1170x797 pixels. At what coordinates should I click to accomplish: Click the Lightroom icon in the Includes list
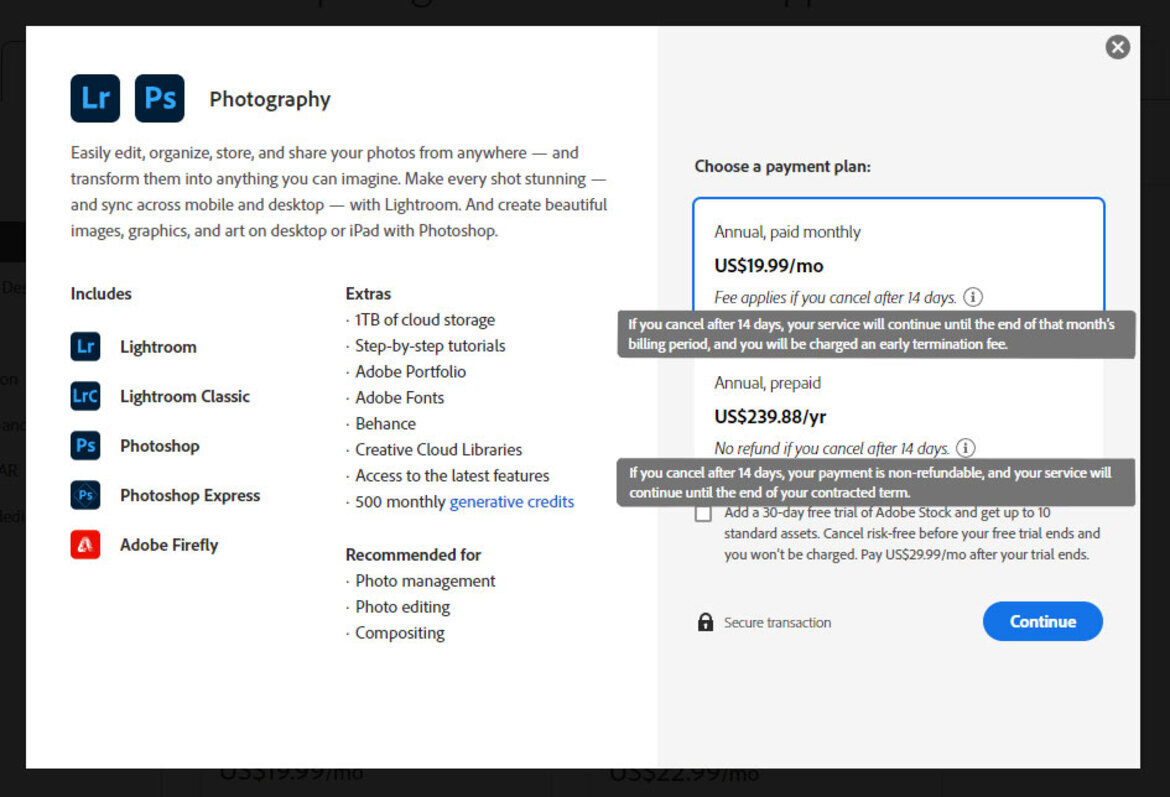point(85,346)
